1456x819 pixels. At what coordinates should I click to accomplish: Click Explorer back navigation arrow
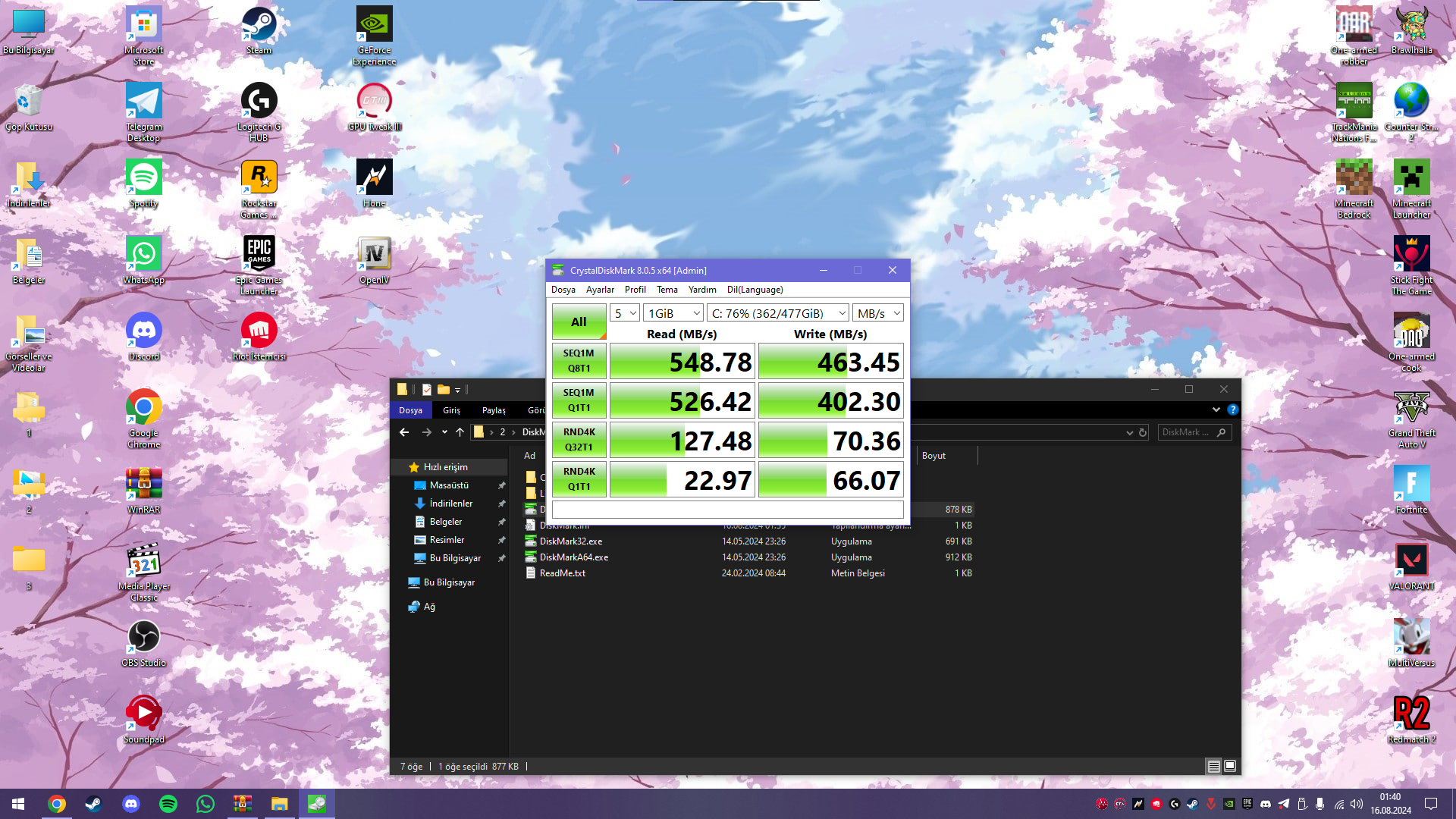pos(404,432)
